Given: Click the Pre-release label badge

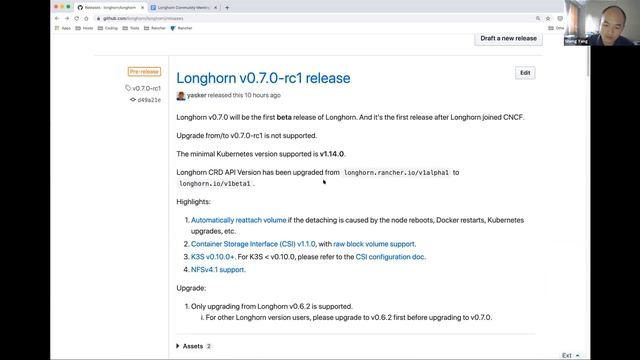Looking at the screenshot, I should coord(144,71).
